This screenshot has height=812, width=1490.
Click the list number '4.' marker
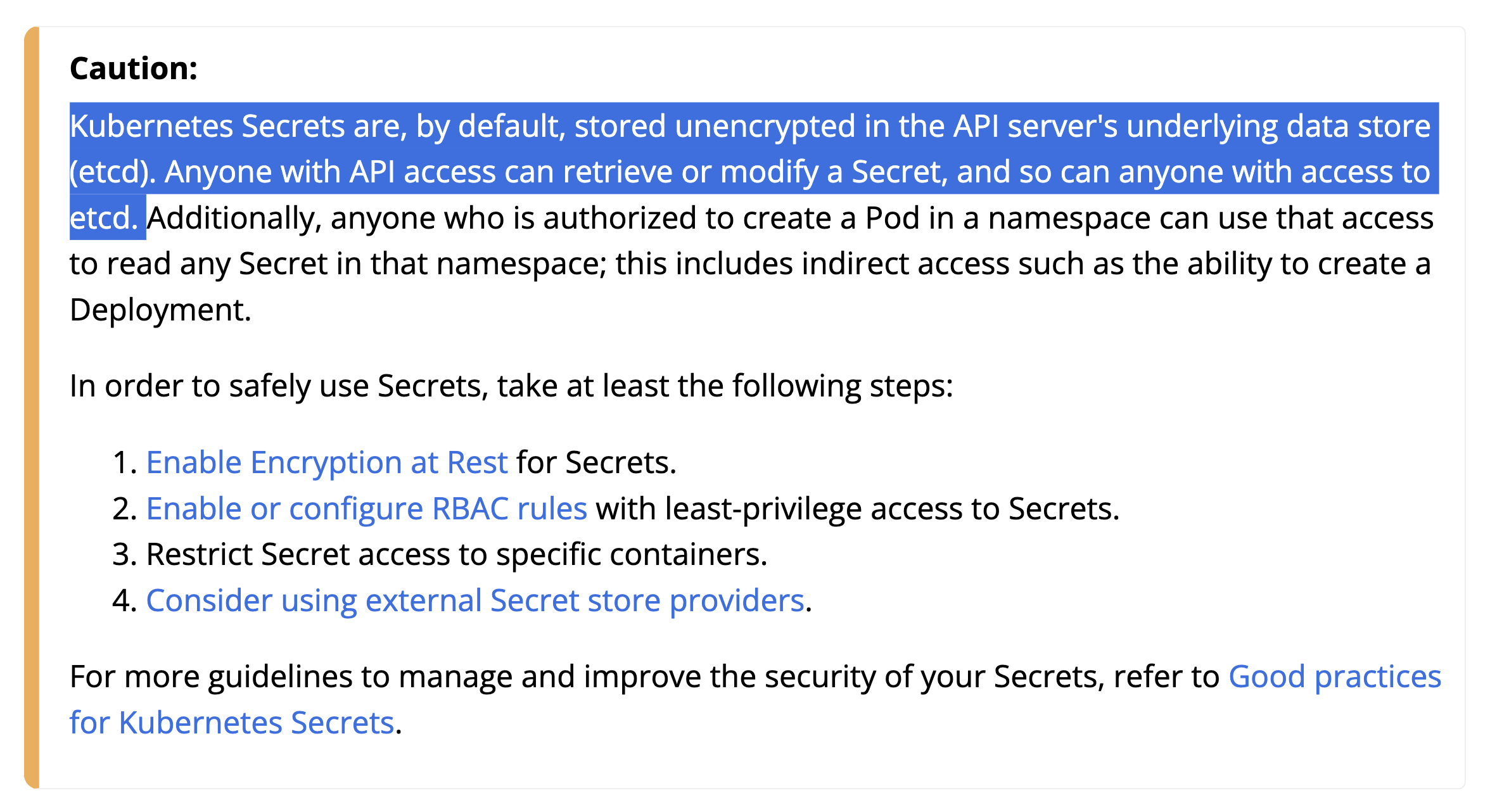click(x=125, y=600)
